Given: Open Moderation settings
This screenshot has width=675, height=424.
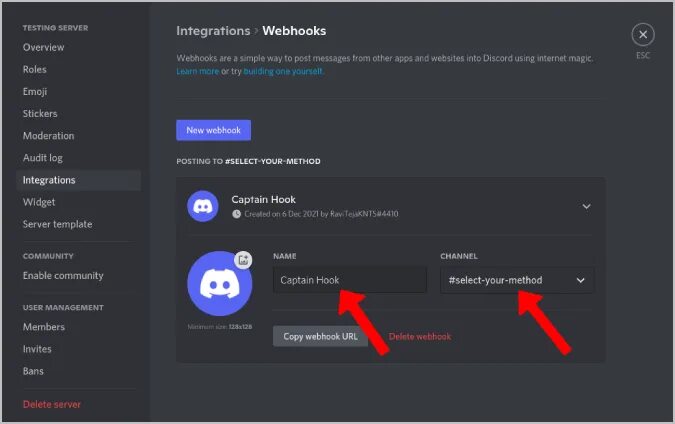Looking at the screenshot, I should pyautogui.click(x=48, y=136).
